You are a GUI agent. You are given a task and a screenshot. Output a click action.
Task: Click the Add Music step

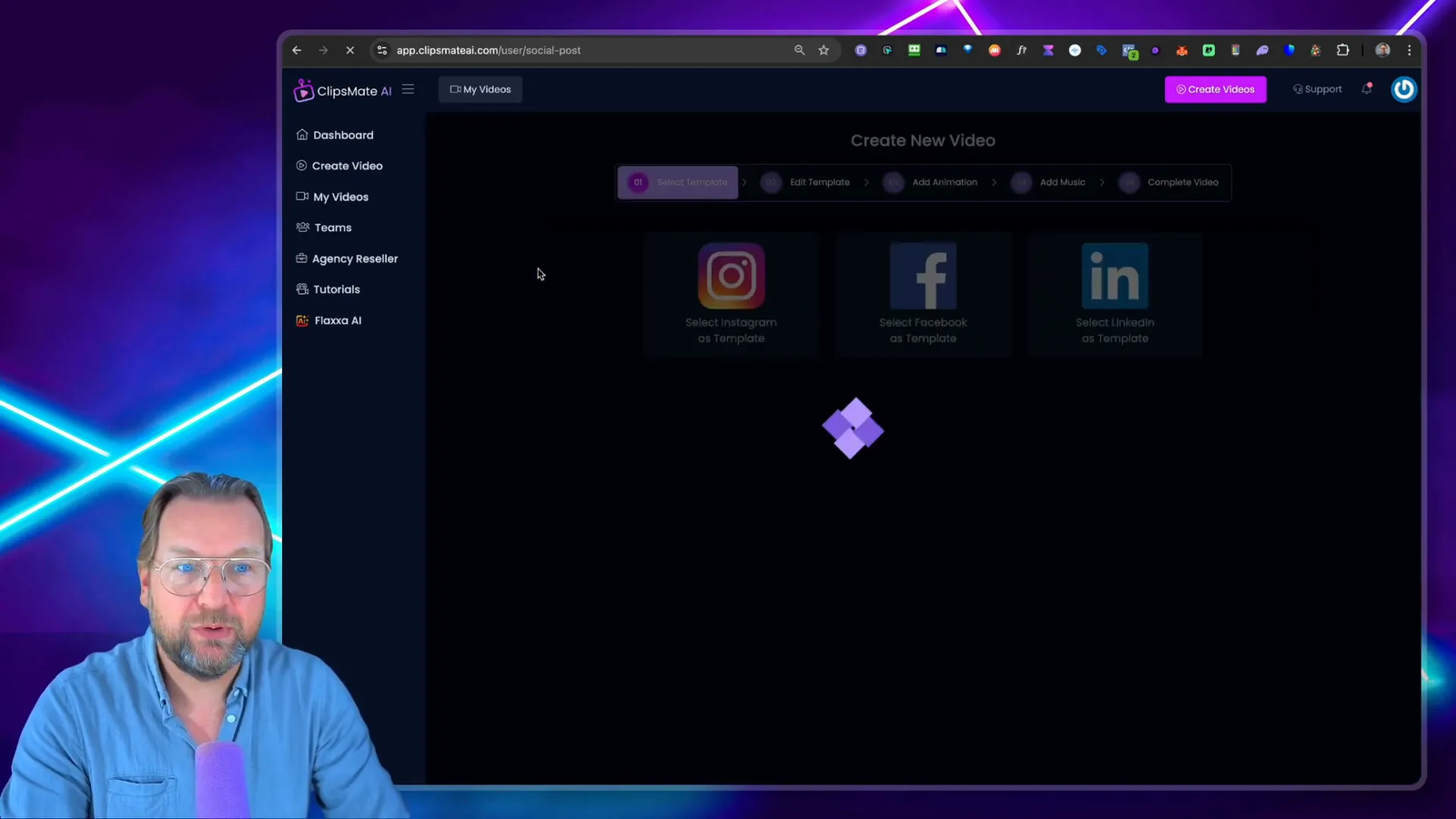1048,182
